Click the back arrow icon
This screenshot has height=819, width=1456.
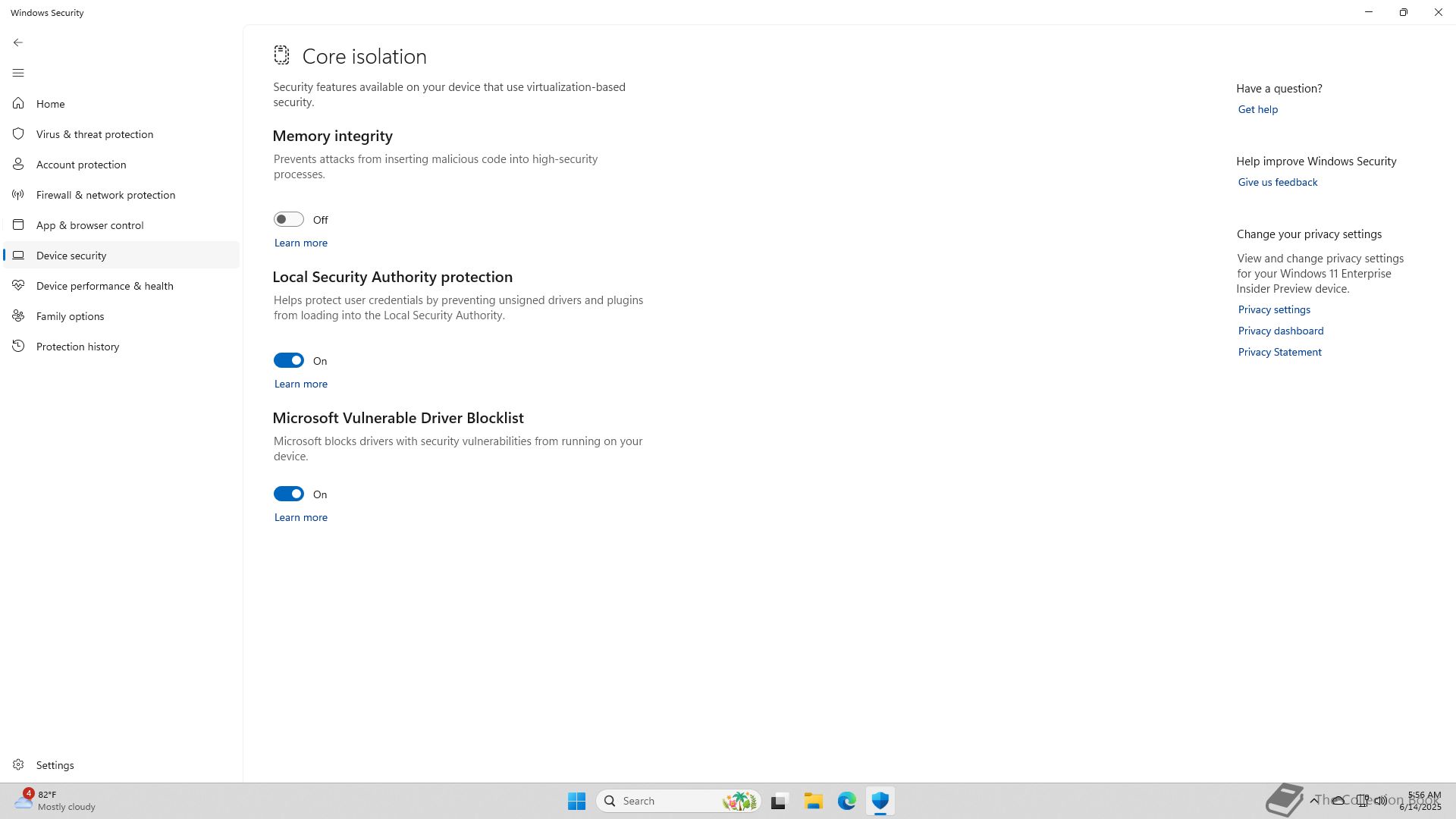point(18,42)
